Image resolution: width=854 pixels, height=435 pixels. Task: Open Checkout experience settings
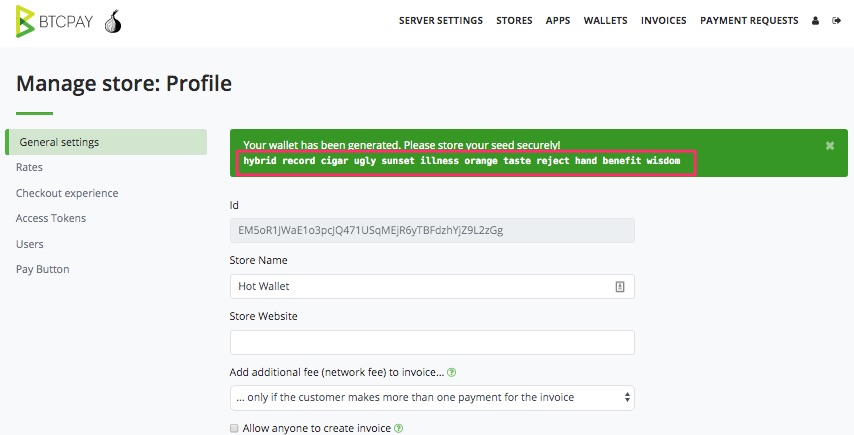[x=67, y=193]
